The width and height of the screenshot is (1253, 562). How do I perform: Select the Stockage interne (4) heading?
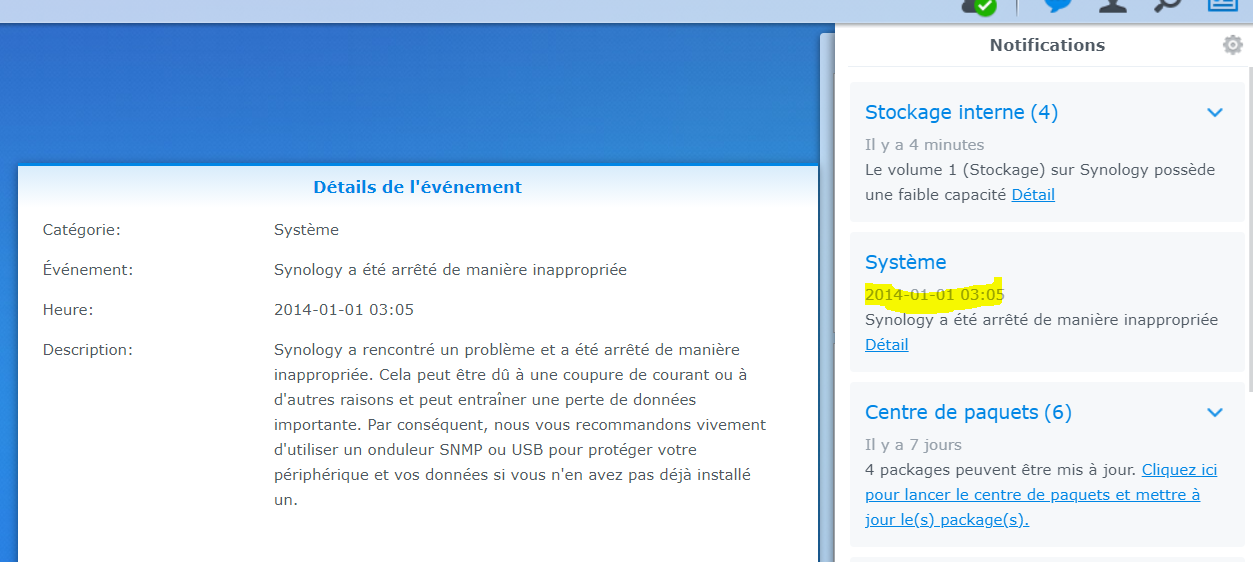(961, 112)
